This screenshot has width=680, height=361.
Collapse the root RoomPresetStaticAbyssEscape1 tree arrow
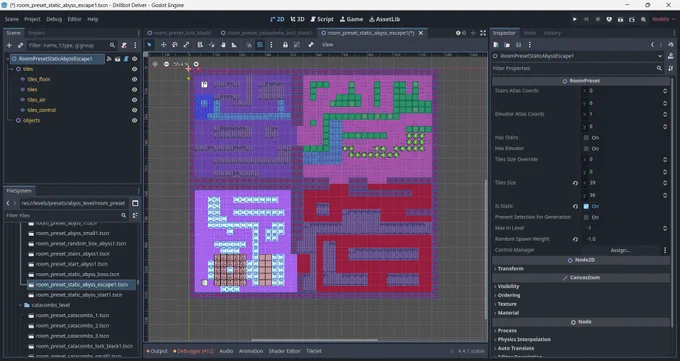(7, 59)
